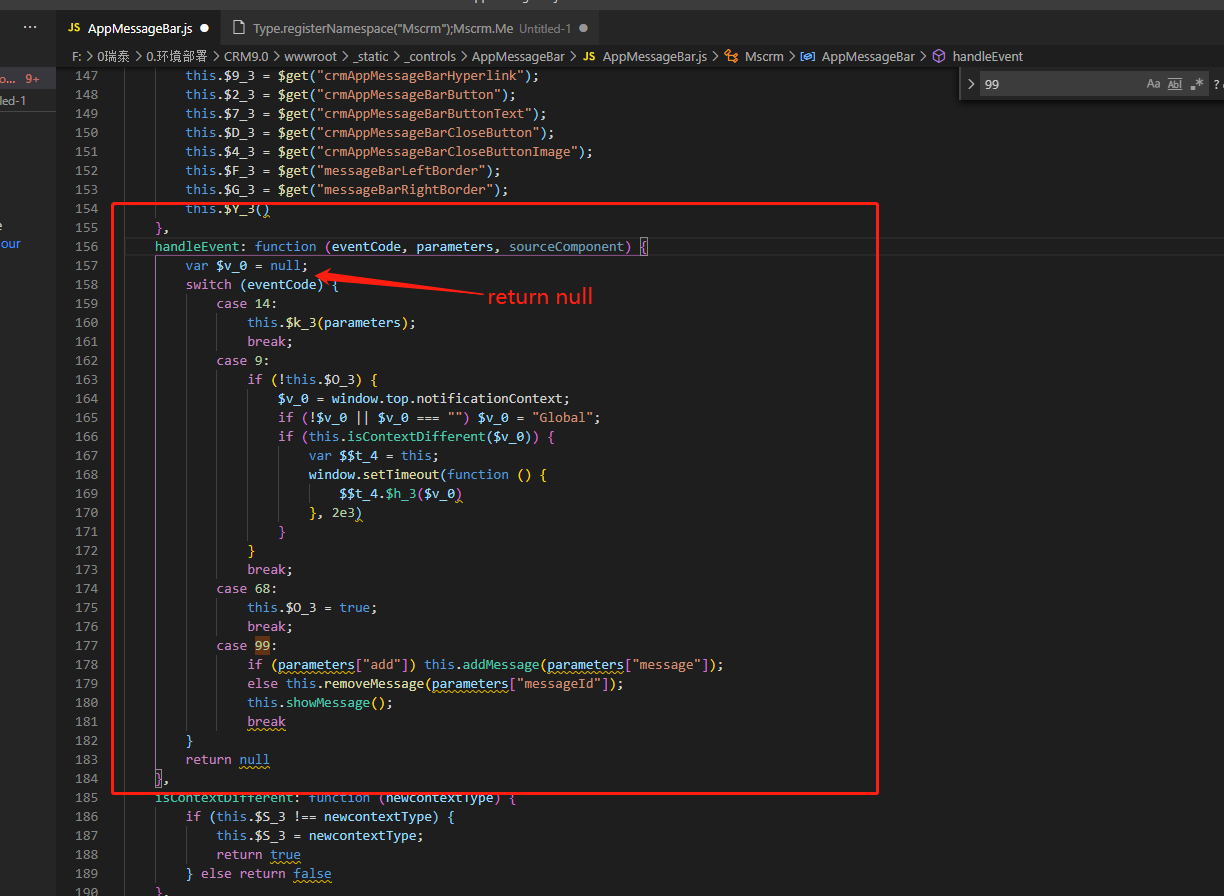This screenshot has height=896, width=1224.
Task: Click "crmAppMessageBarCloseButtonImage" string on line 151
Action: pyautogui.click(x=447, y=151)
